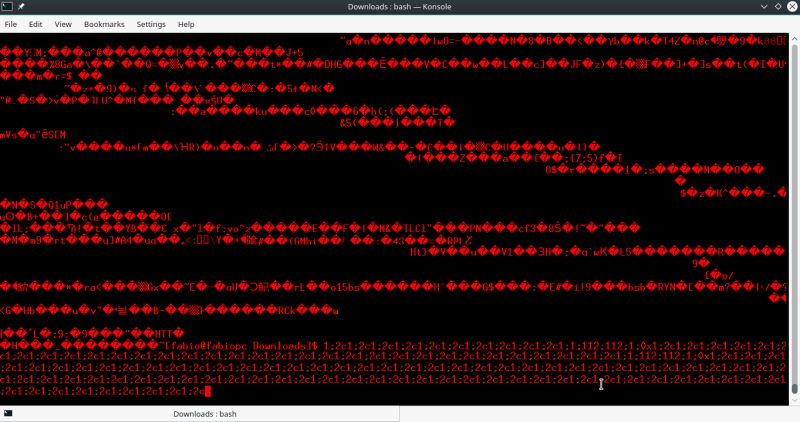This screenshot has height=422, width=800.
Task: Open the View menu
Action: [x=63, y=24]
